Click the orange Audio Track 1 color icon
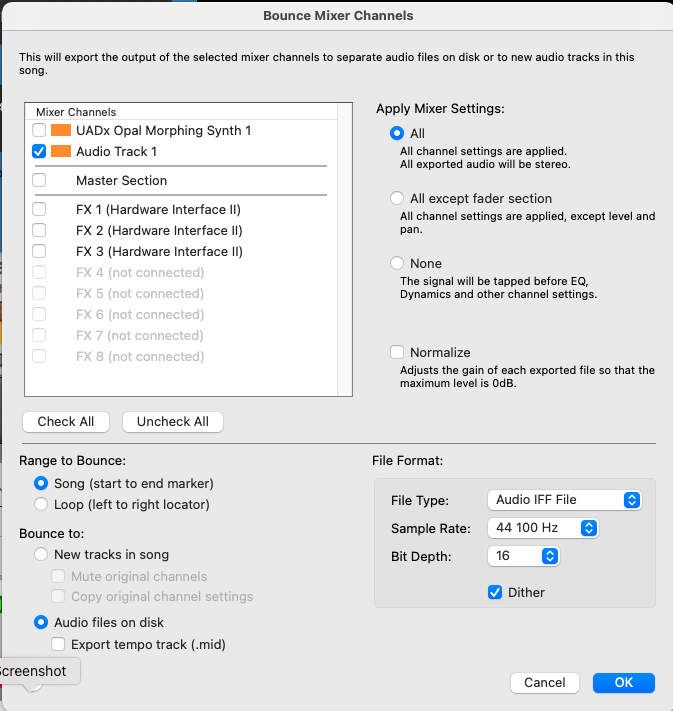 tap(61, 152)
